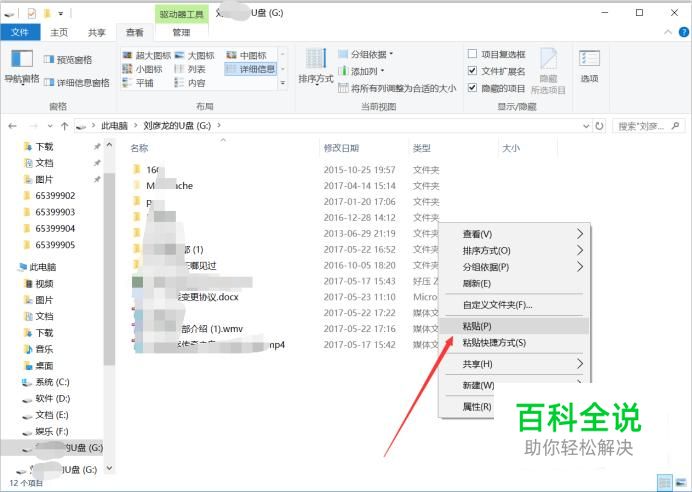Go back with the left arrow
Viewport: 692px width, 492px height.
click(12, 126)
